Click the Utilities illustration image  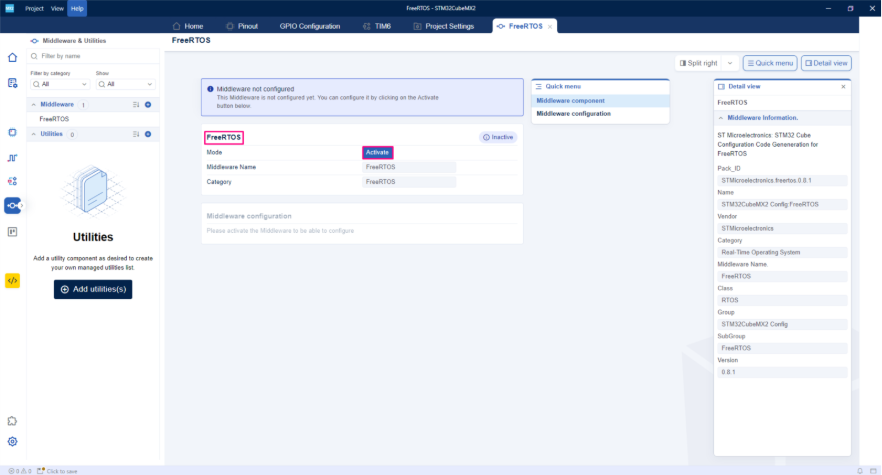(x=92, y=190)
